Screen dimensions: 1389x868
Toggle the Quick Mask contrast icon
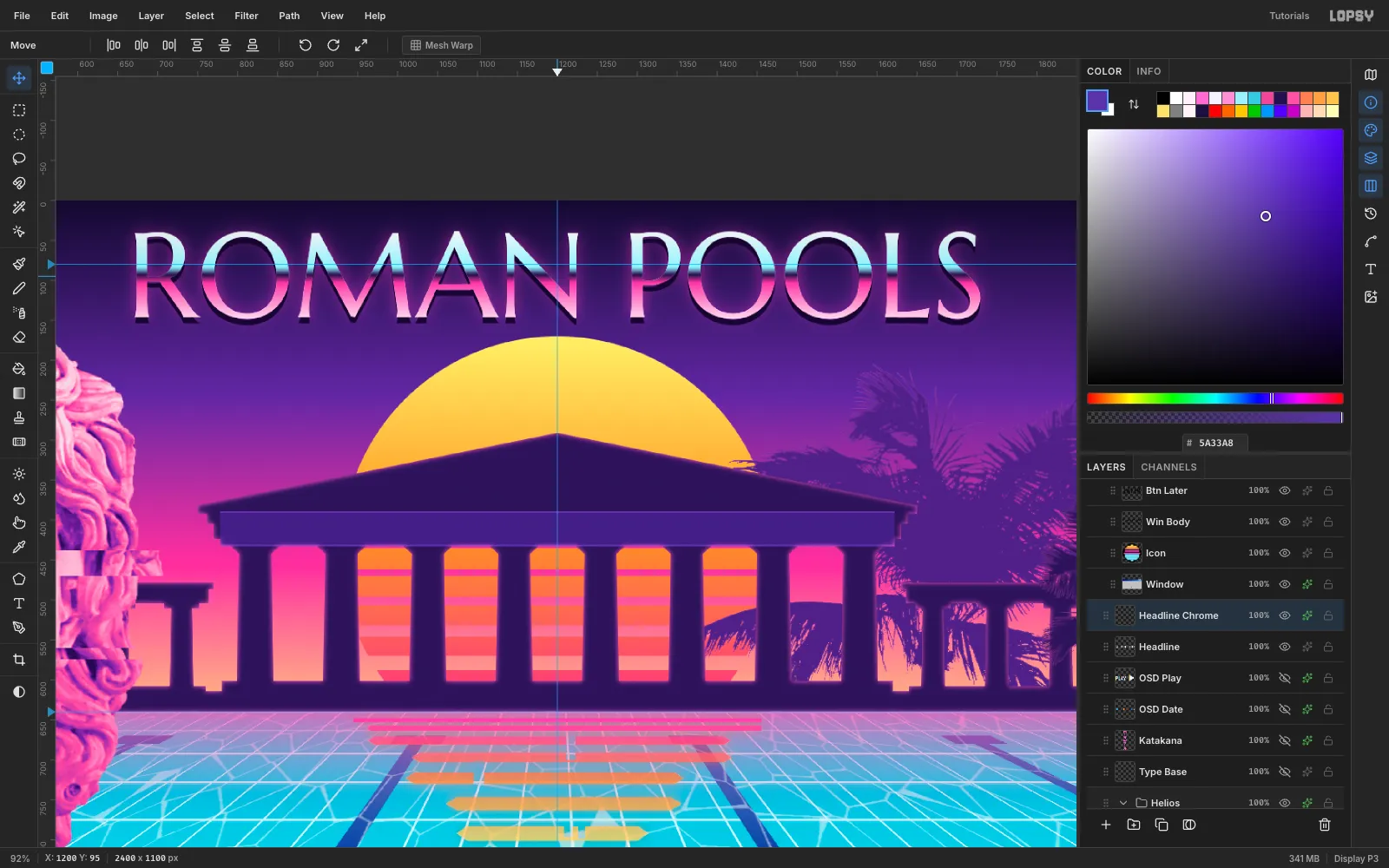click(x=19, y=692)
